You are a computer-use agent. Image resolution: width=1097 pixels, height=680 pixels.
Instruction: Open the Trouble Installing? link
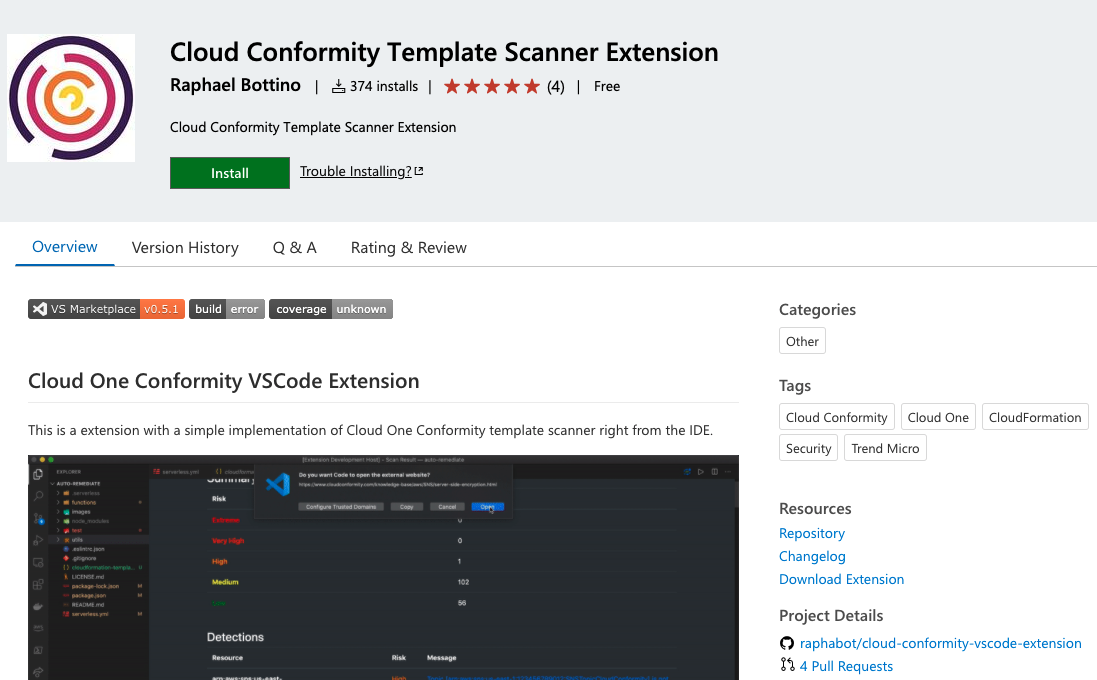point(355,171)
